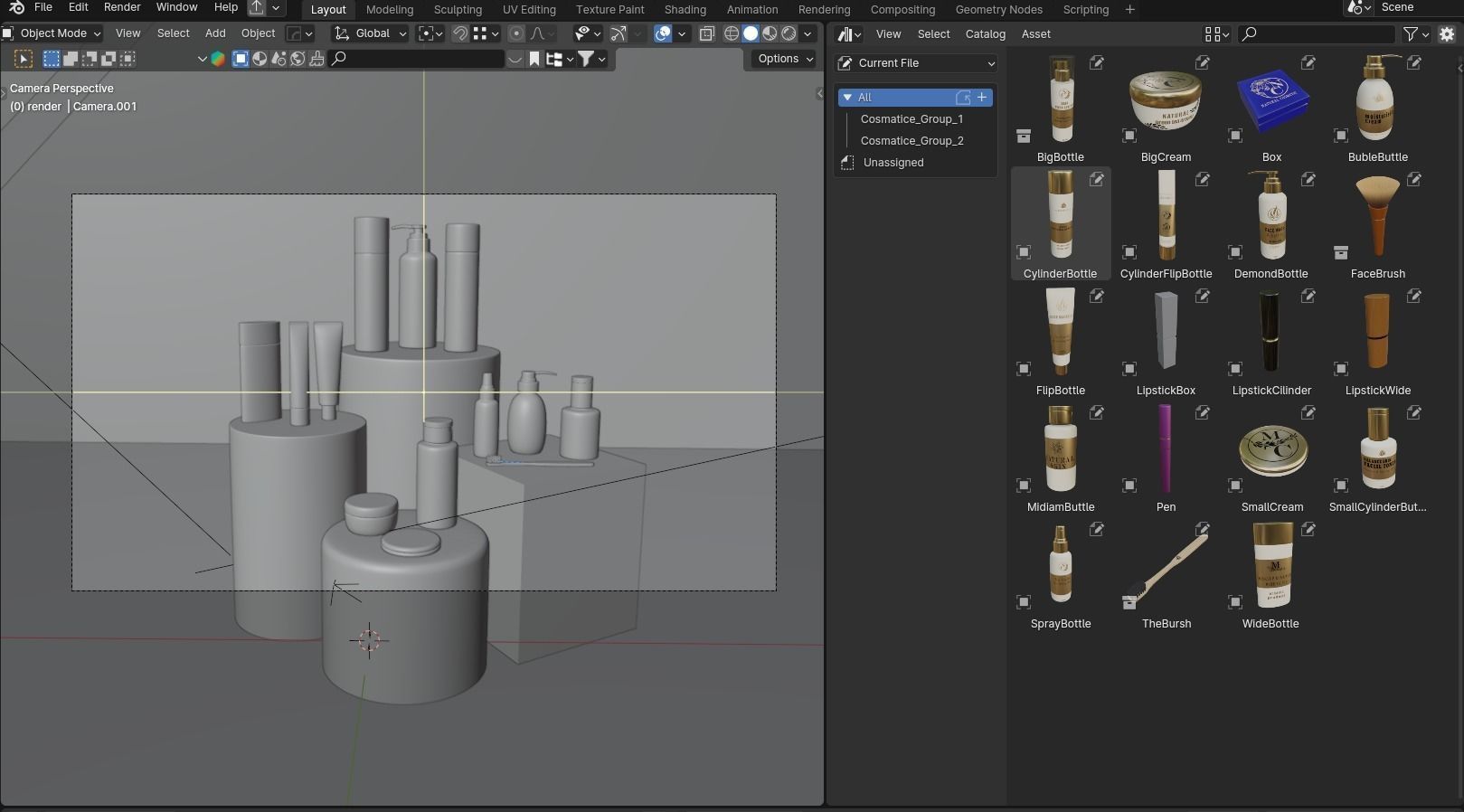Viewport: 1464px width, 812px height.
Task: Choose intersect selection mode icon
Action: tap(128, 59)
